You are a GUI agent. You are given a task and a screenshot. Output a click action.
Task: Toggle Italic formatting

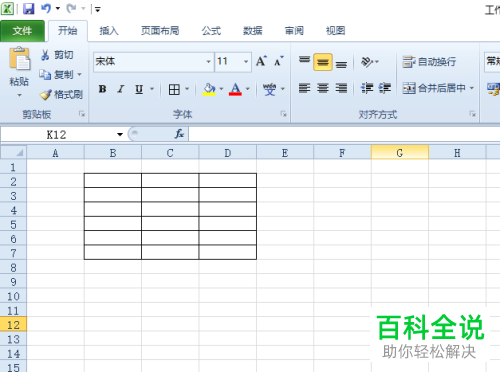click(x=121, y=89)
